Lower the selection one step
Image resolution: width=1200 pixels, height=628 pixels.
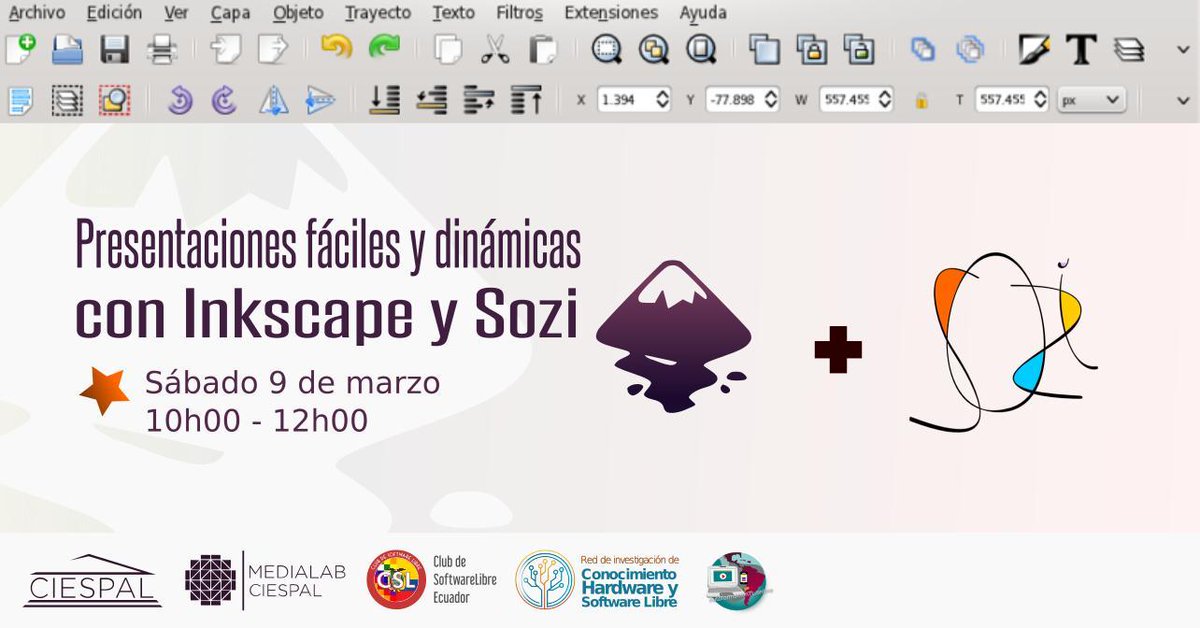coord(432,100)
